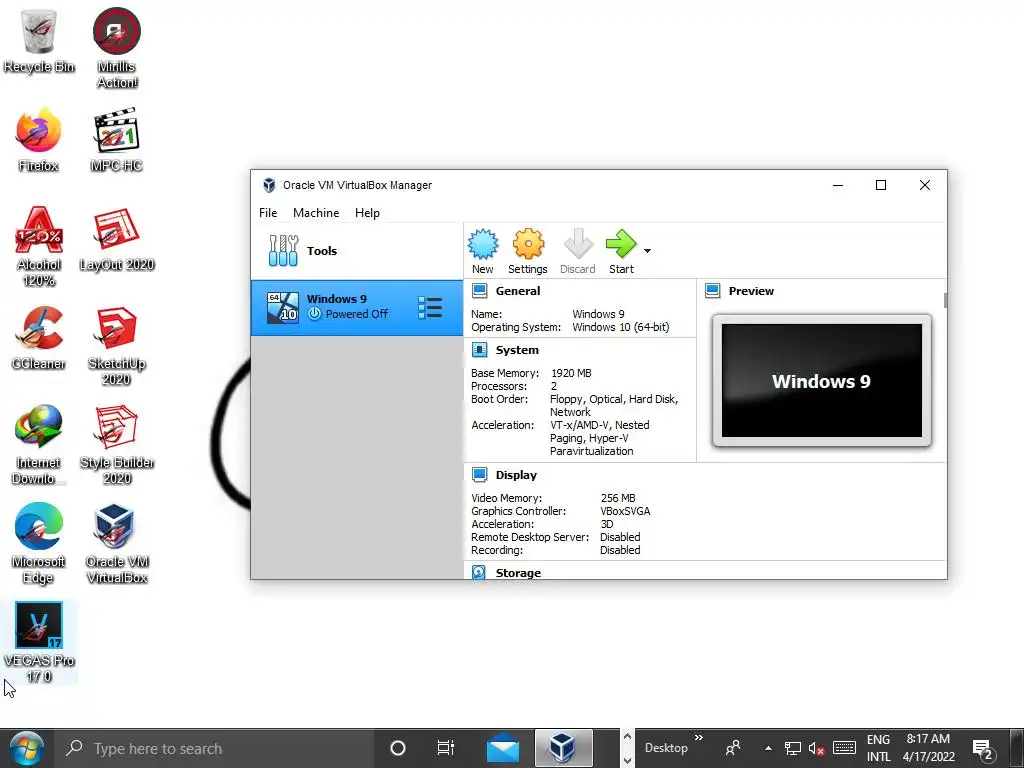
Task: Click the network tray icon
Action: pos(793,748)
